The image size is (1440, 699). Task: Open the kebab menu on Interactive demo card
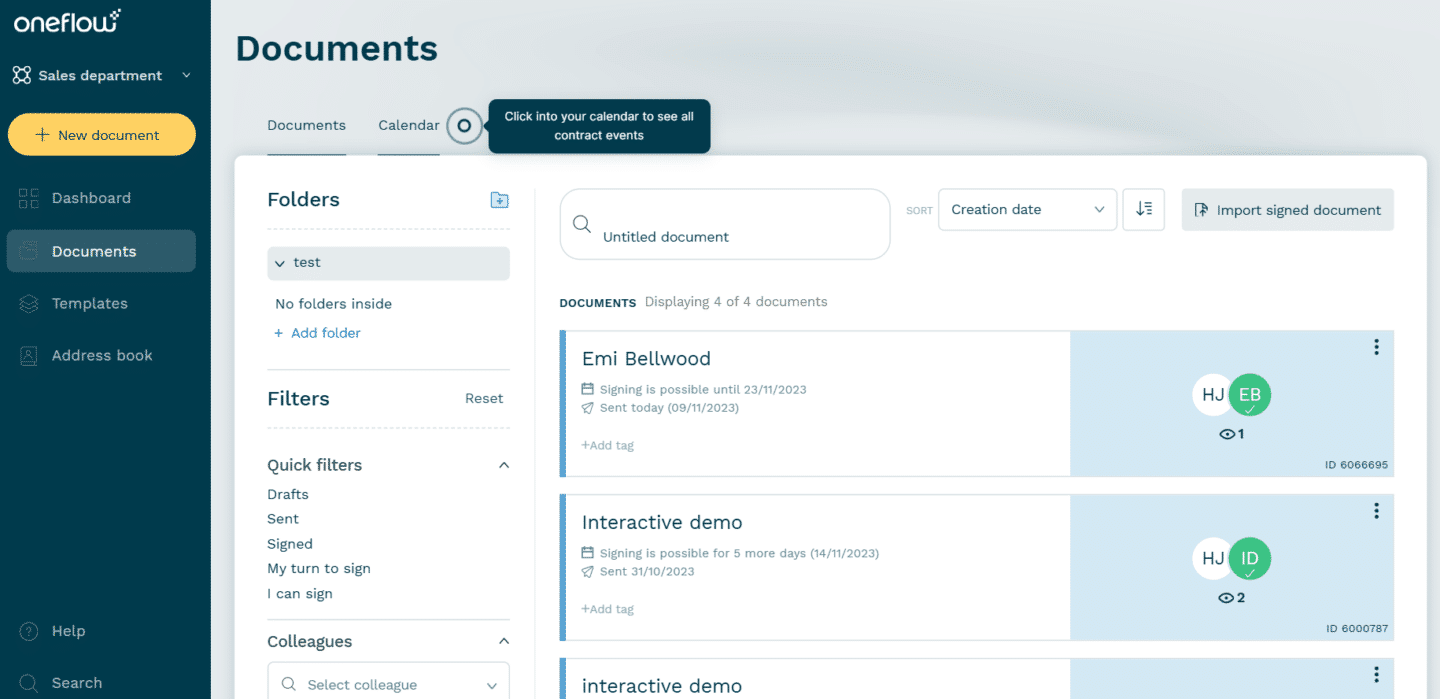tap(1376, 510)
